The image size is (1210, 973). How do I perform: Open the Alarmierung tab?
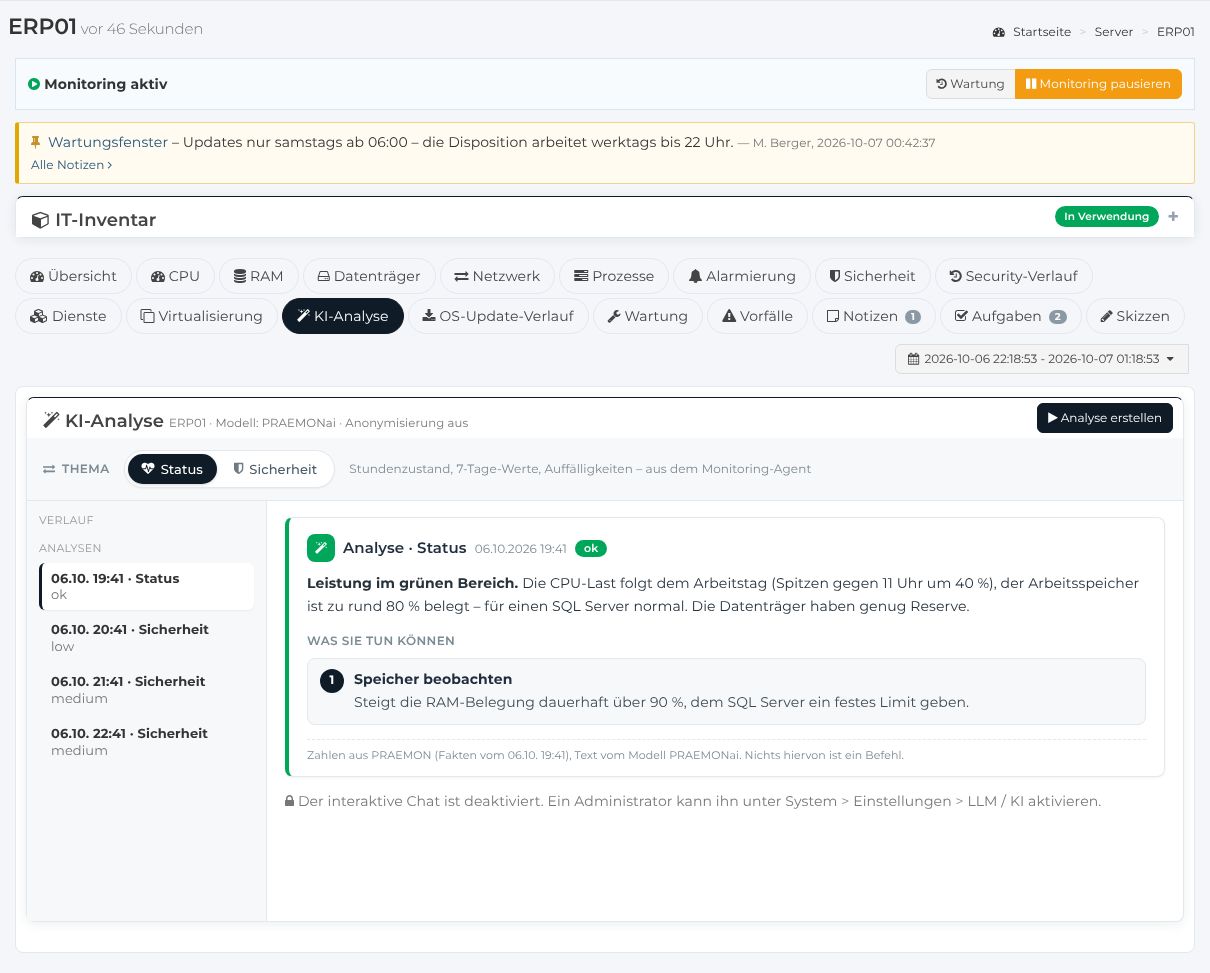click(742, 276)
